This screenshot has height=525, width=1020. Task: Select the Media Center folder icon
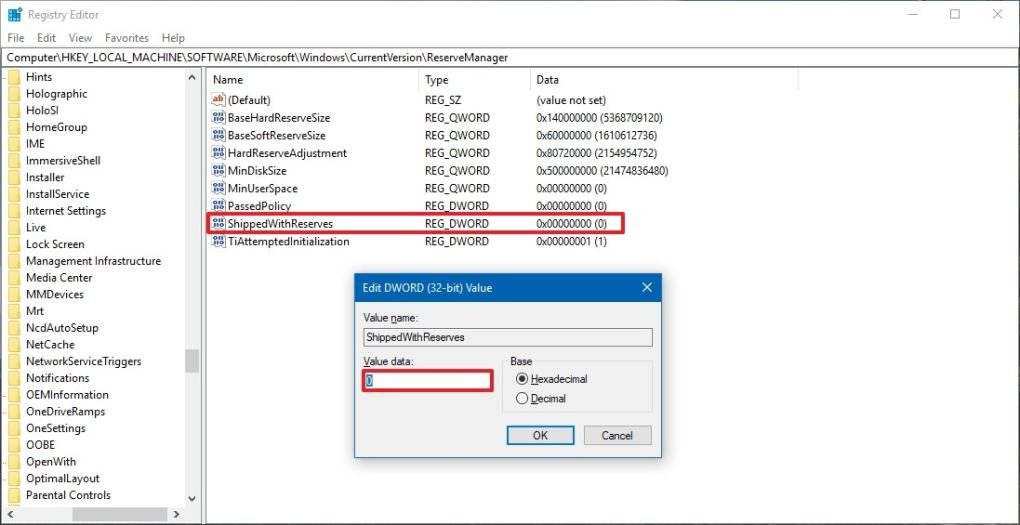[14, 278]
